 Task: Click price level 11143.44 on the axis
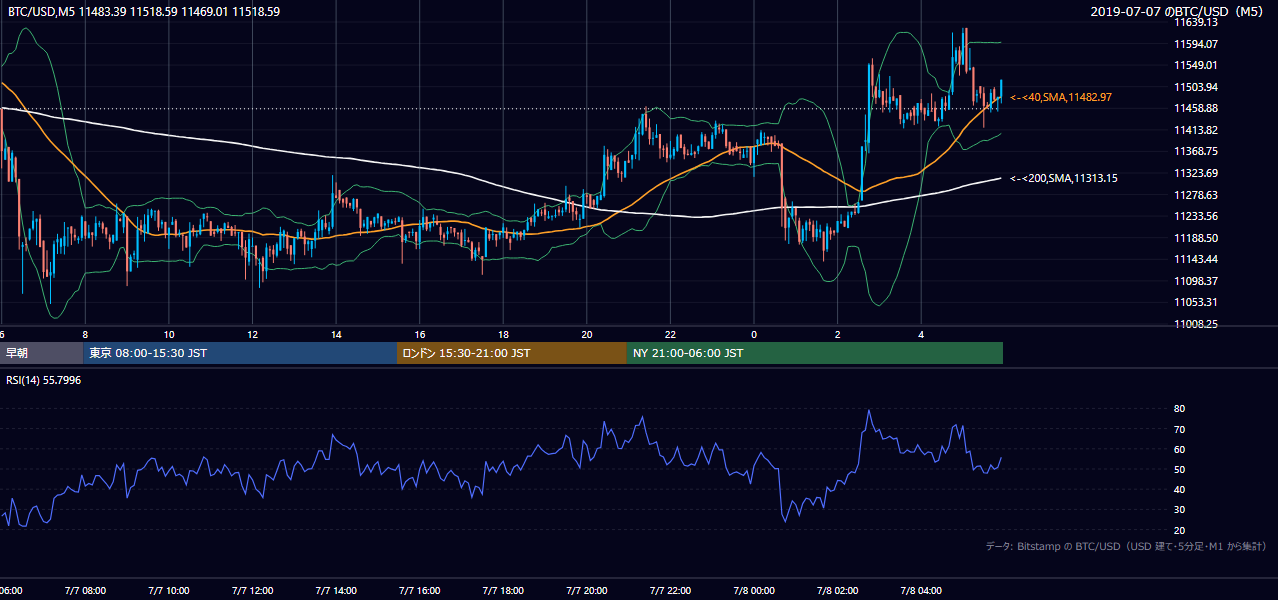(x=1196, y=259)
